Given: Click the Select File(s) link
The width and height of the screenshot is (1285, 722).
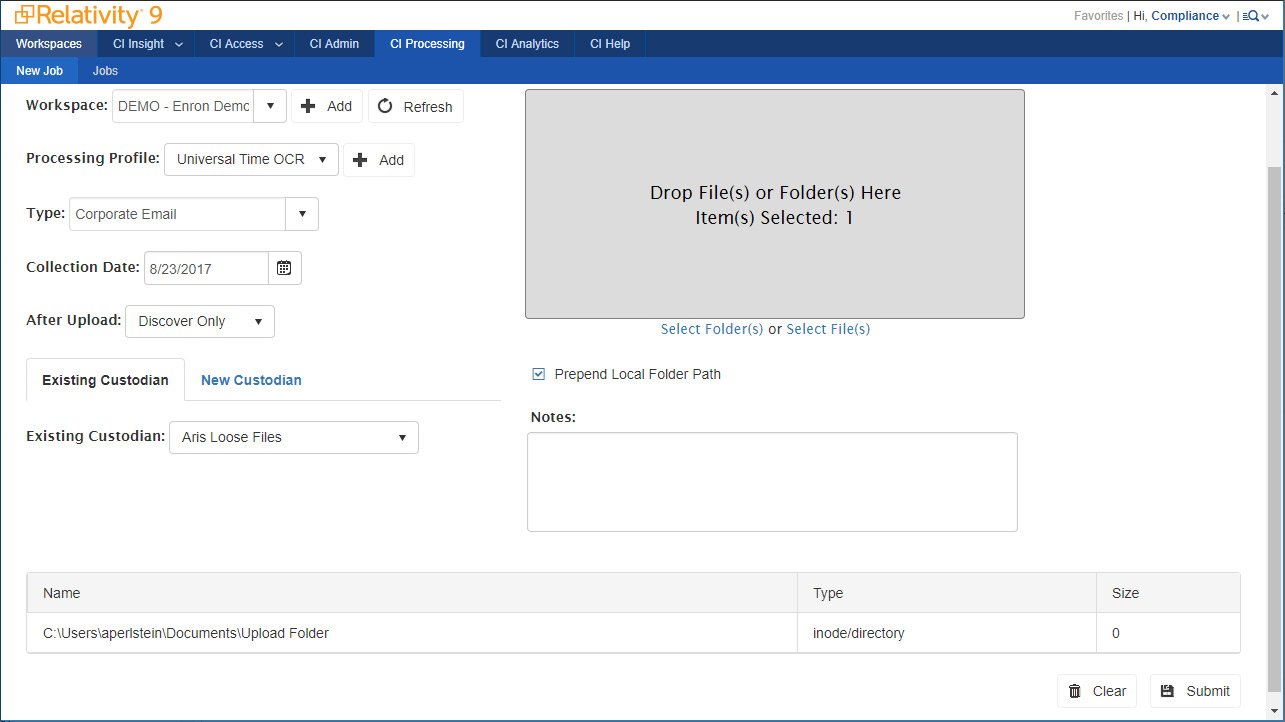Looking at the screenshot, I should coord(828,329).
